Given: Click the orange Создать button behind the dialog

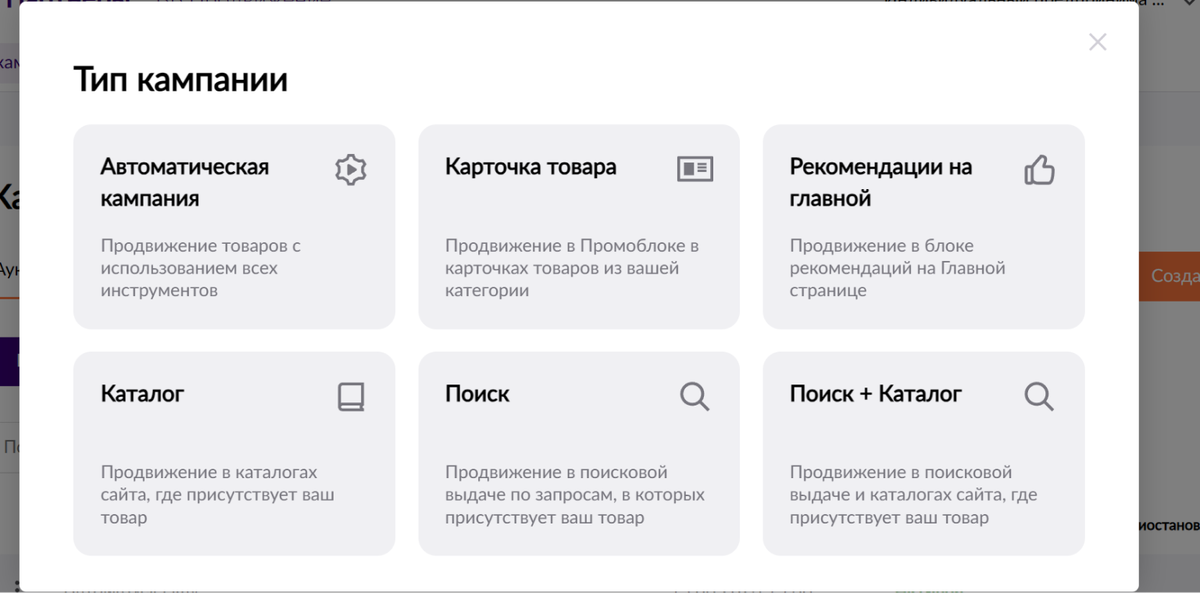Looking at the screenshot, I should [x=1169, y=276].
